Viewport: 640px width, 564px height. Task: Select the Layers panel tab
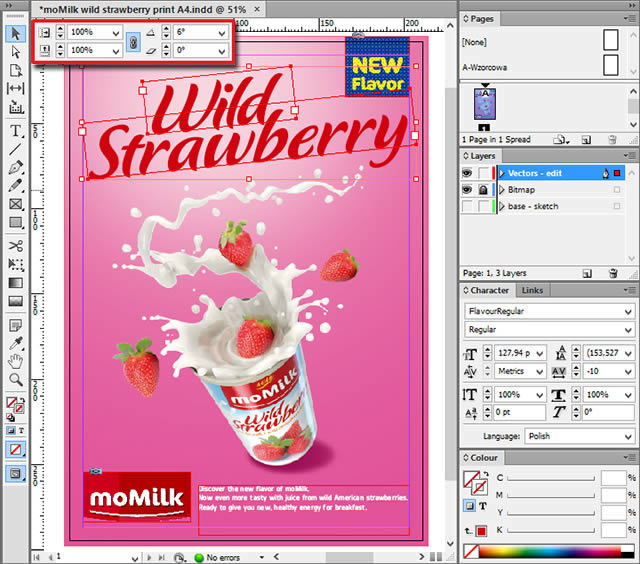pyautogui.click(x=480, y=156)
